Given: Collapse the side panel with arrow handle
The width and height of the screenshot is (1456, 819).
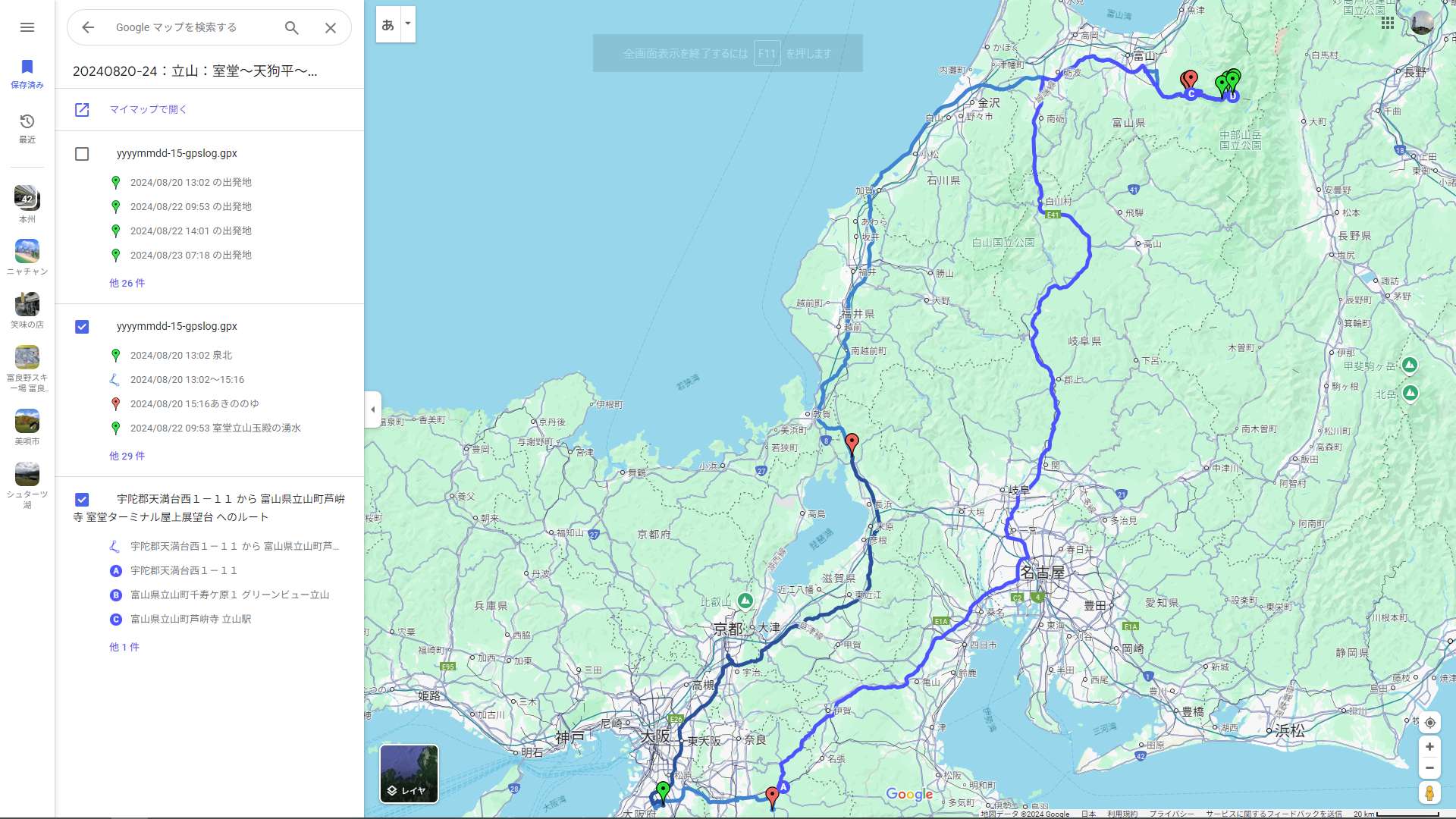Looking at the screenshot, I should click(x=372, y=409).
